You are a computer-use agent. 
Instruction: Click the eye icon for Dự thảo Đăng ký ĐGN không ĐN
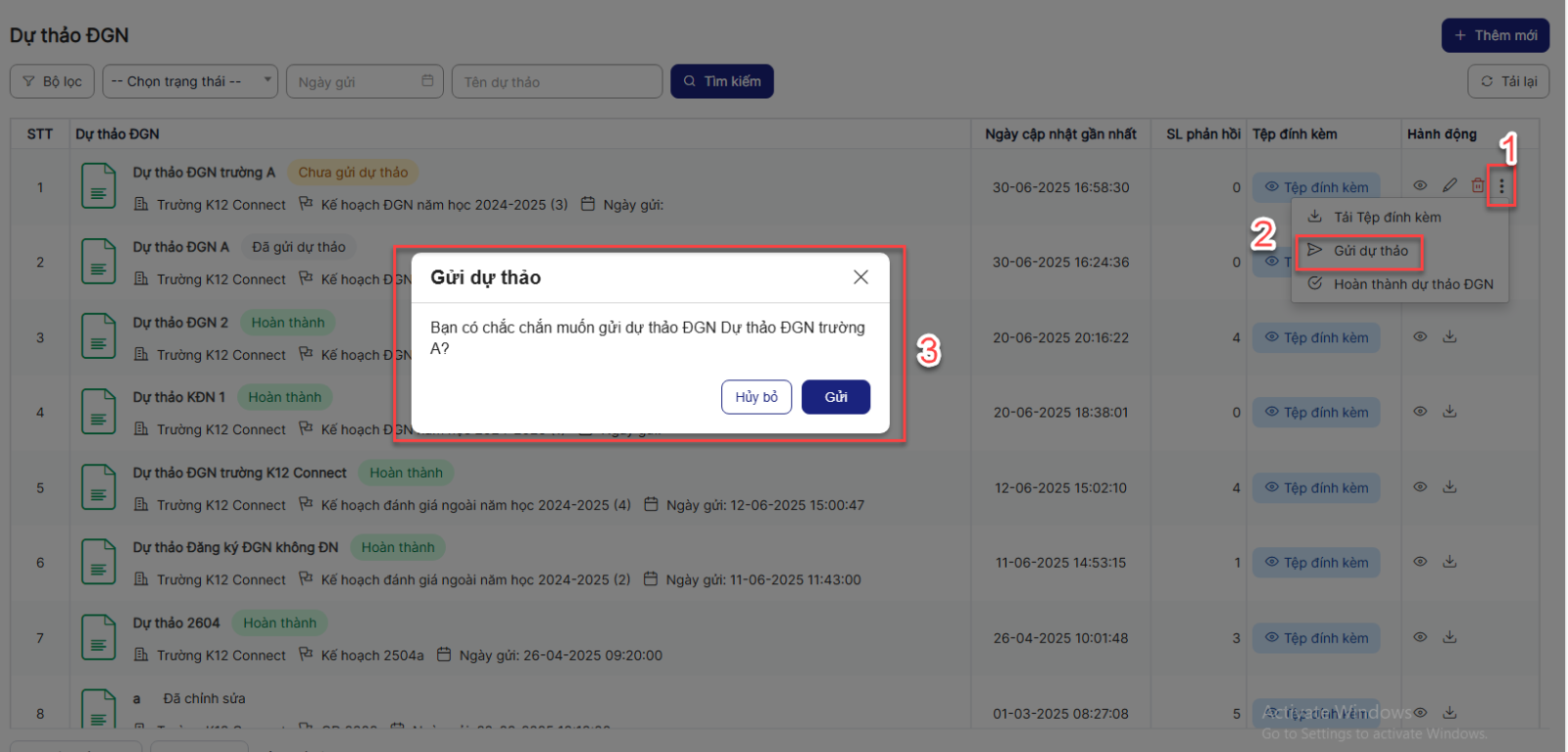(x=1420, y=562)
